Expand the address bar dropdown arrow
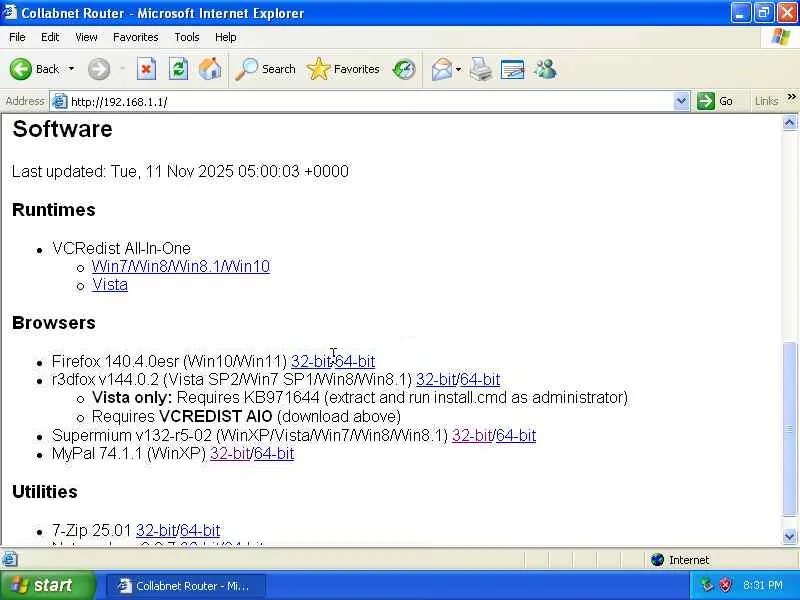800x600 pixels. 681,102
